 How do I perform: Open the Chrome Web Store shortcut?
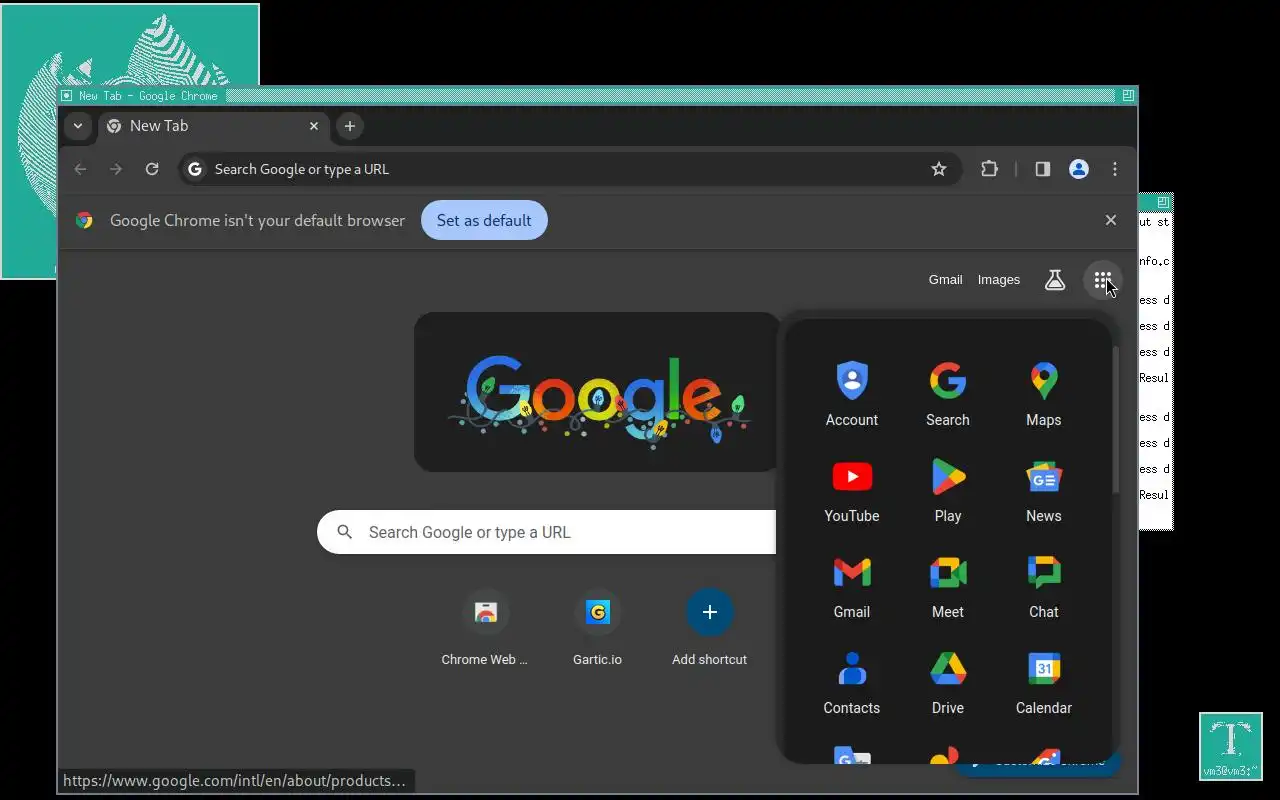coord(485,627)
